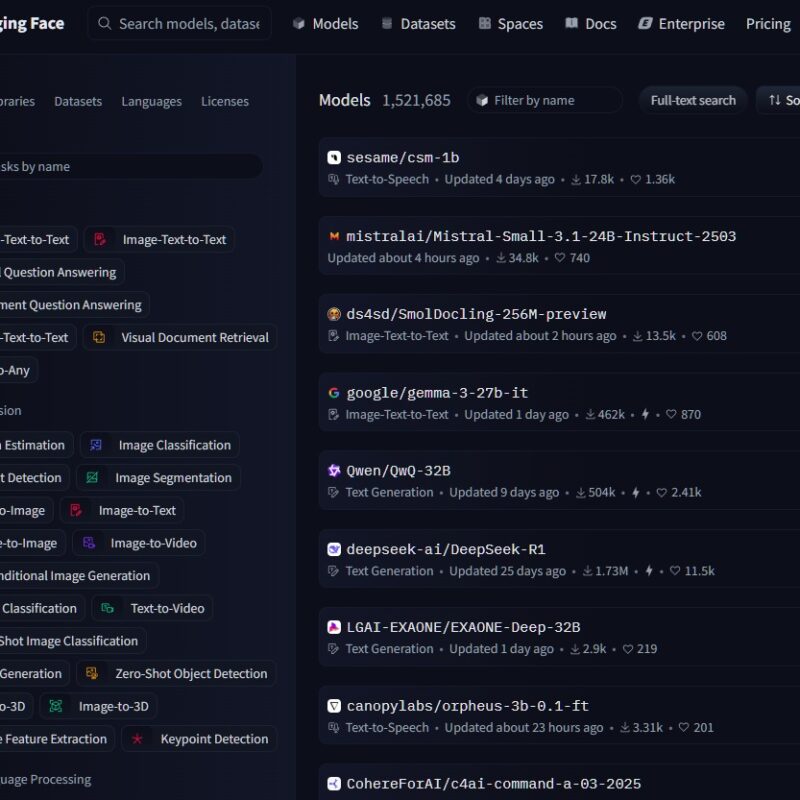The height and width of the screenshot is (800, 800).
Task: Open LGAI-EXAONE/EXAONE-Deep-32B model
Action: tap(463, 627)
